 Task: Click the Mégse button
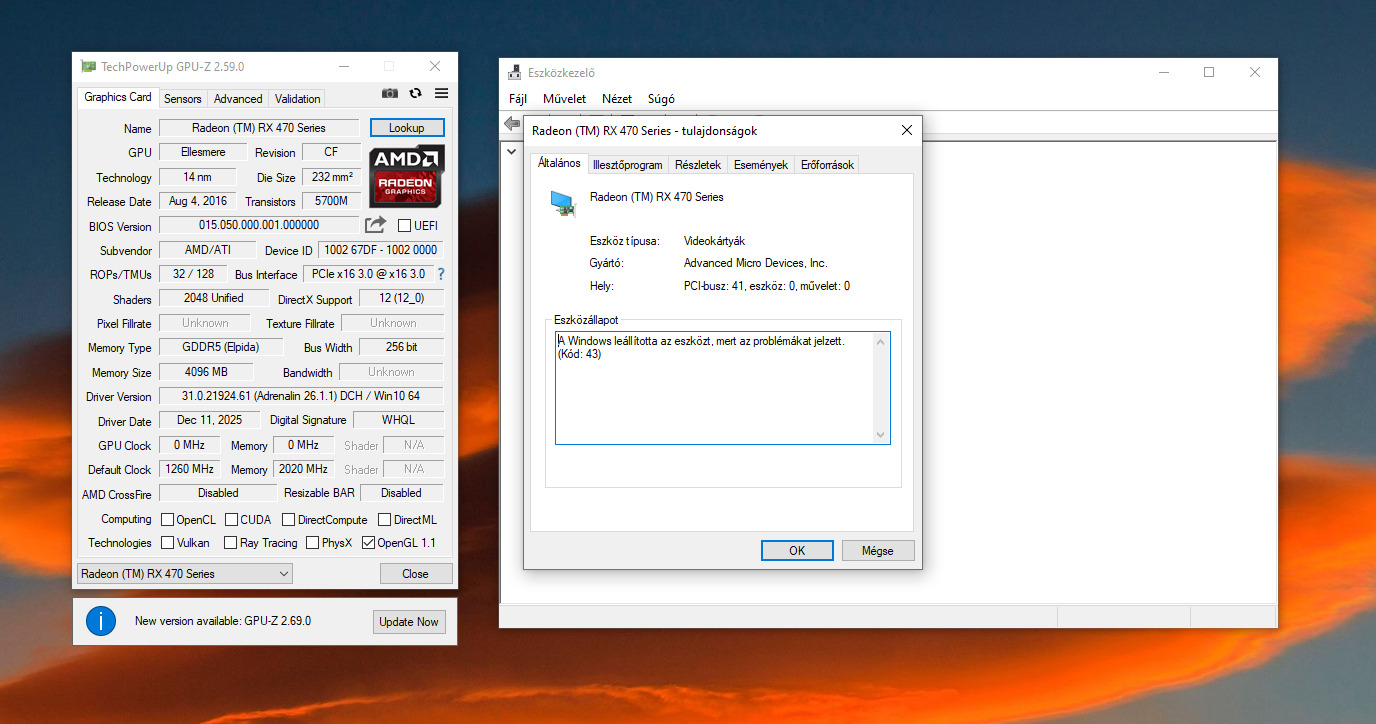click(x=876, y=550)
